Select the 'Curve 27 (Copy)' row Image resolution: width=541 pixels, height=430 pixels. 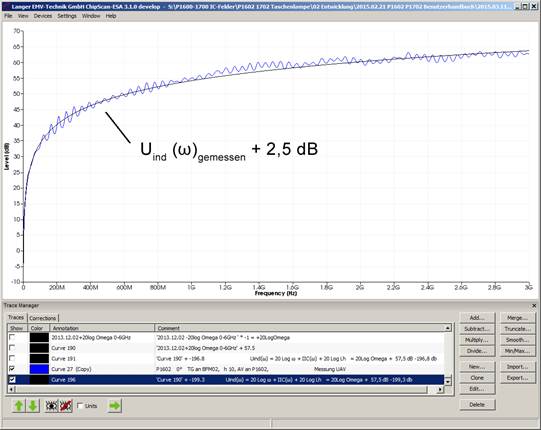click(x=226, y=369)
